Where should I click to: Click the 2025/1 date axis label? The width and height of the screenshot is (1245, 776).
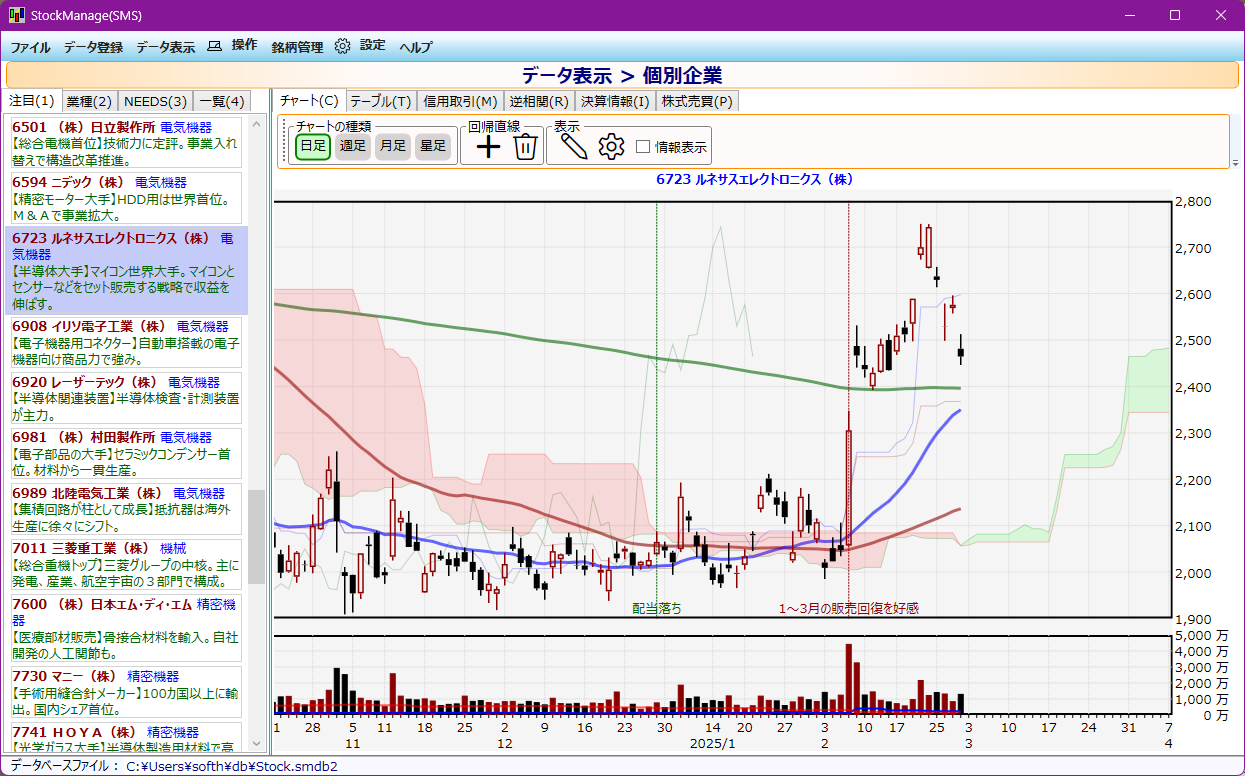click(x=713, y=744)
